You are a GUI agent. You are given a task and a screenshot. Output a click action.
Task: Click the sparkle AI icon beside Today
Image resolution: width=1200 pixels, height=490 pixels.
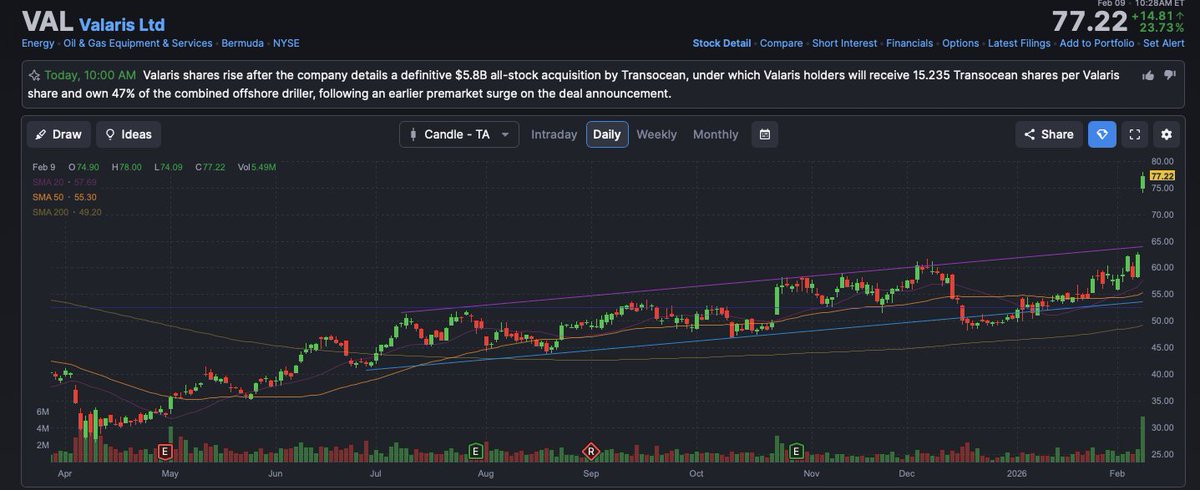click(x=34, y=75)
